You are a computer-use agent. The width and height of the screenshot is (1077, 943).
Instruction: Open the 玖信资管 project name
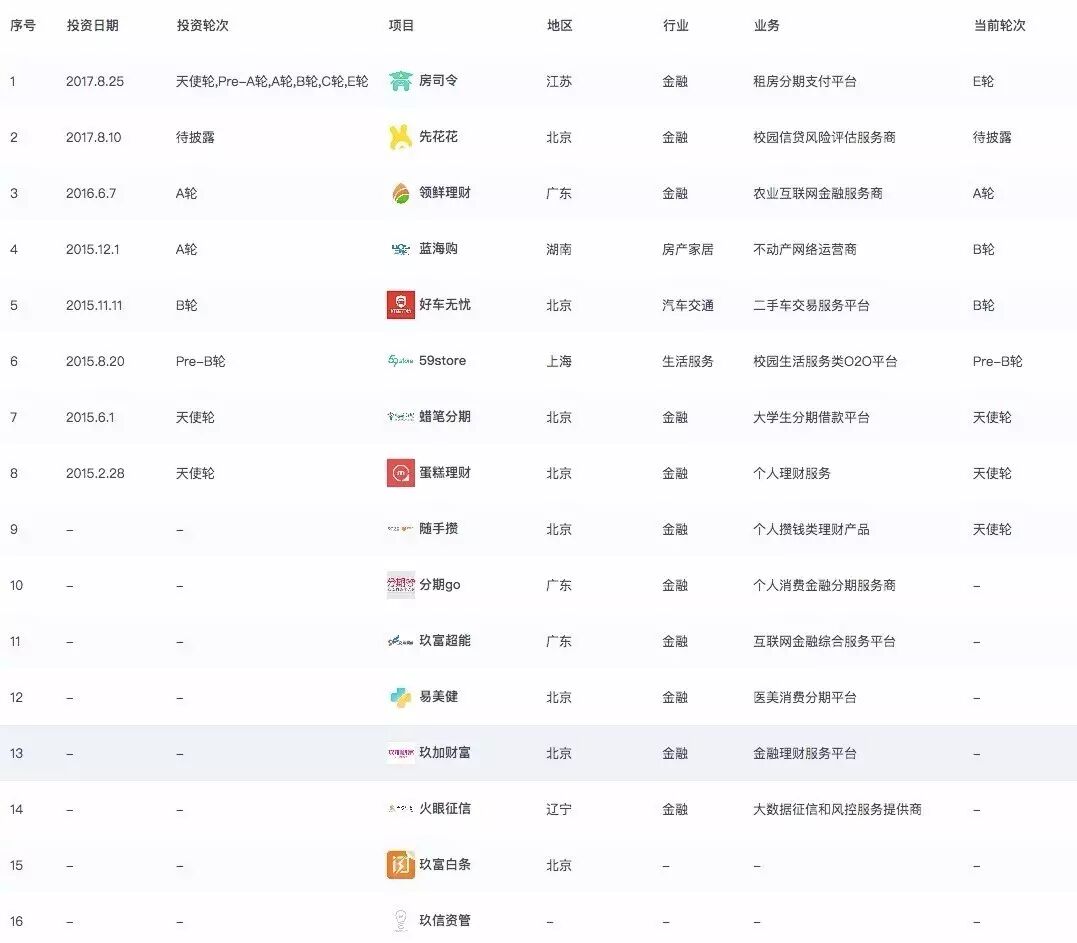(x=445, y=921)
